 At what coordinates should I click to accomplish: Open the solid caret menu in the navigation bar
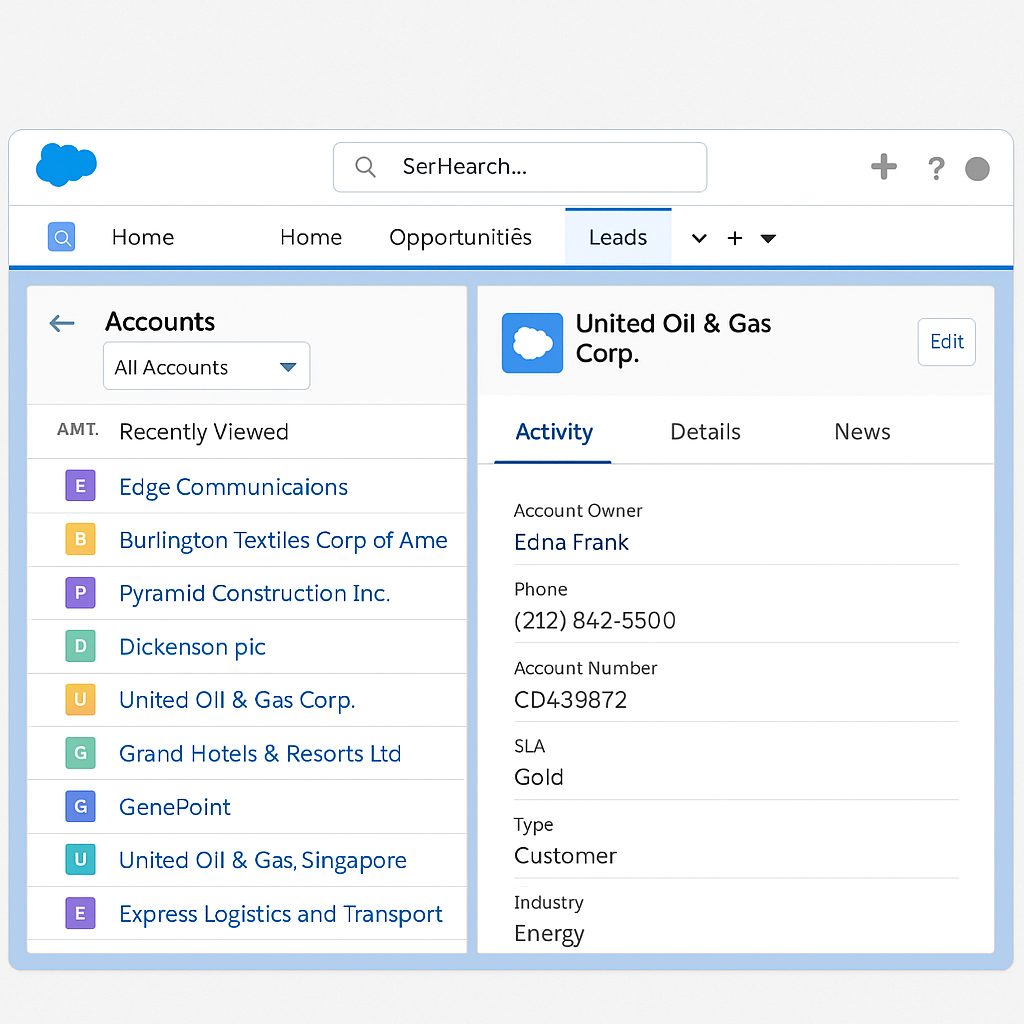(x=768, y=239)
